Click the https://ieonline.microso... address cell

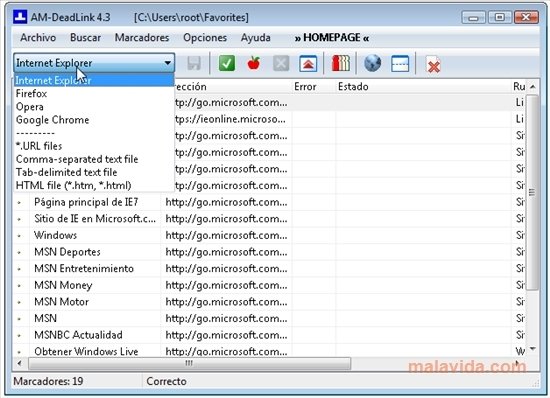(231, 119)
